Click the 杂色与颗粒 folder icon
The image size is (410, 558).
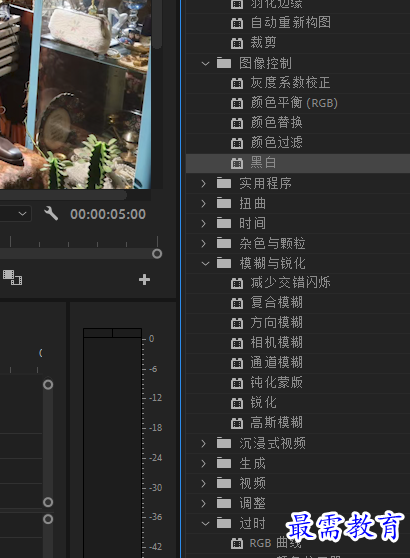click(x=224, y=243)
